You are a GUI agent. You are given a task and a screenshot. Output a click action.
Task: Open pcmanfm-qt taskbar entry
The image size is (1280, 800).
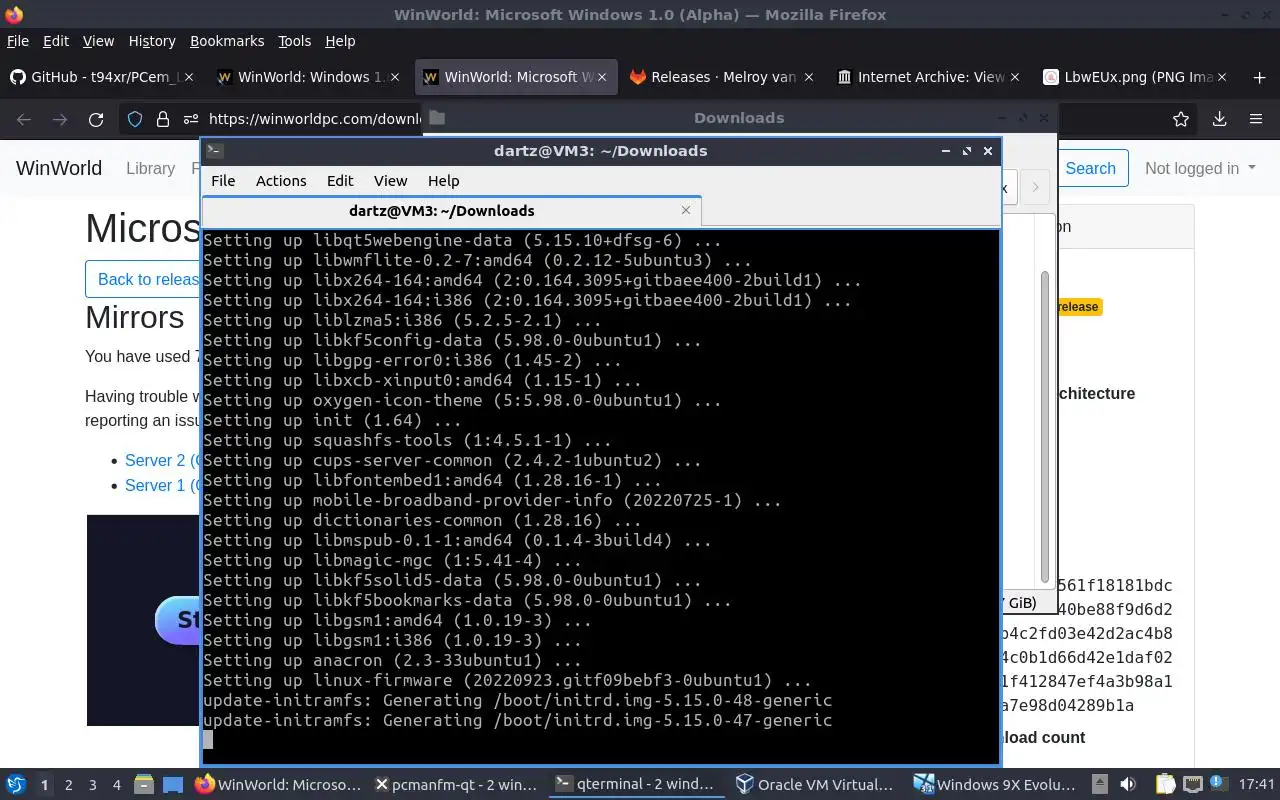tap(456, 785)
